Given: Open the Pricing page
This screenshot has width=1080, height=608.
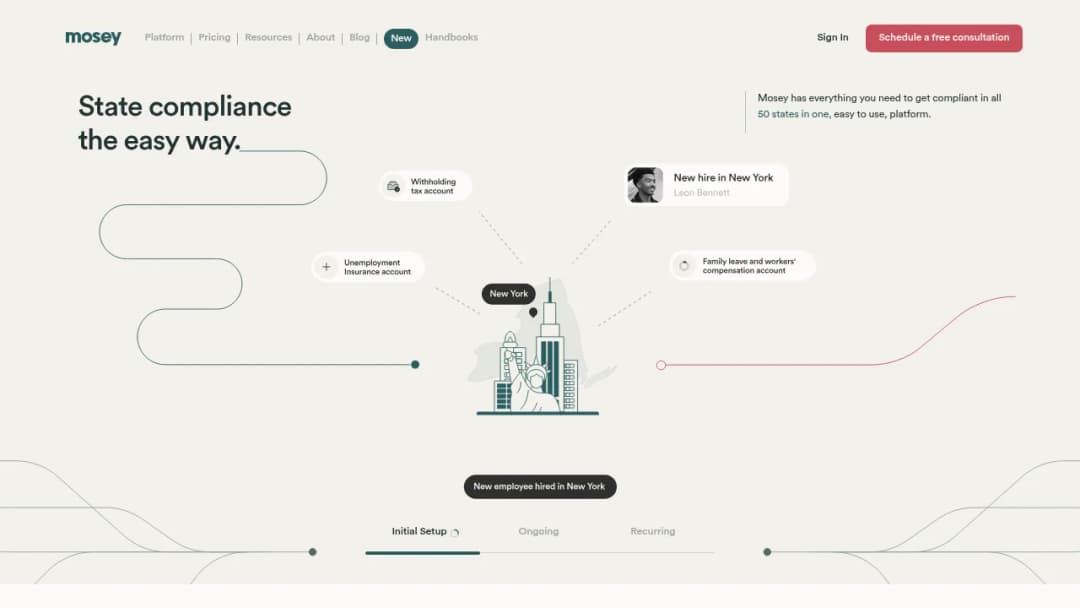Looking at the screenshot, I should coord(214,37).
